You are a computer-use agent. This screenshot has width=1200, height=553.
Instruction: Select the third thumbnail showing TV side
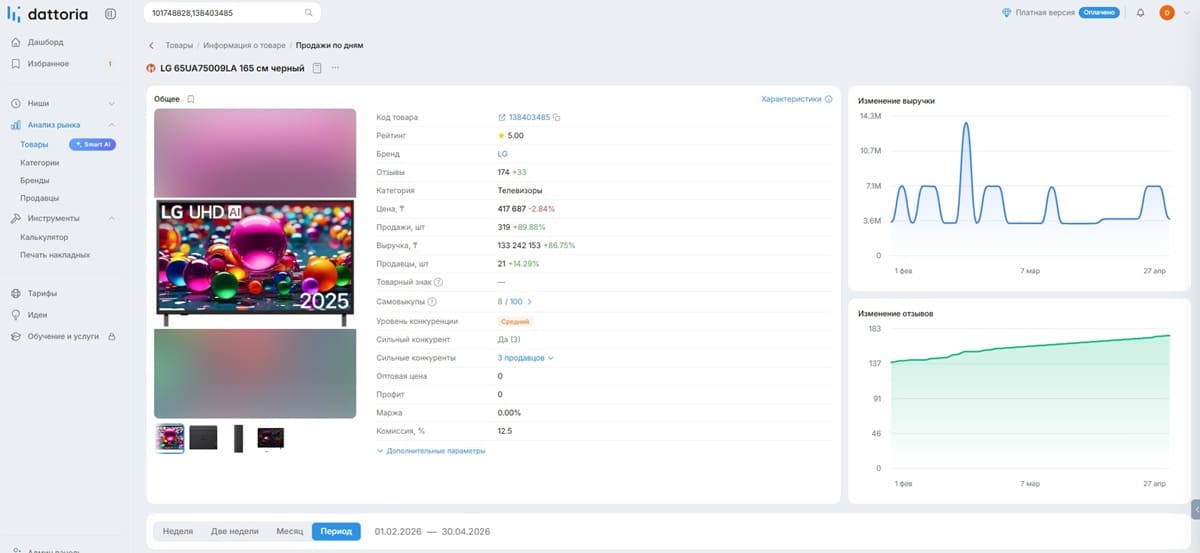pyautogui.click(x=238, y=438)
